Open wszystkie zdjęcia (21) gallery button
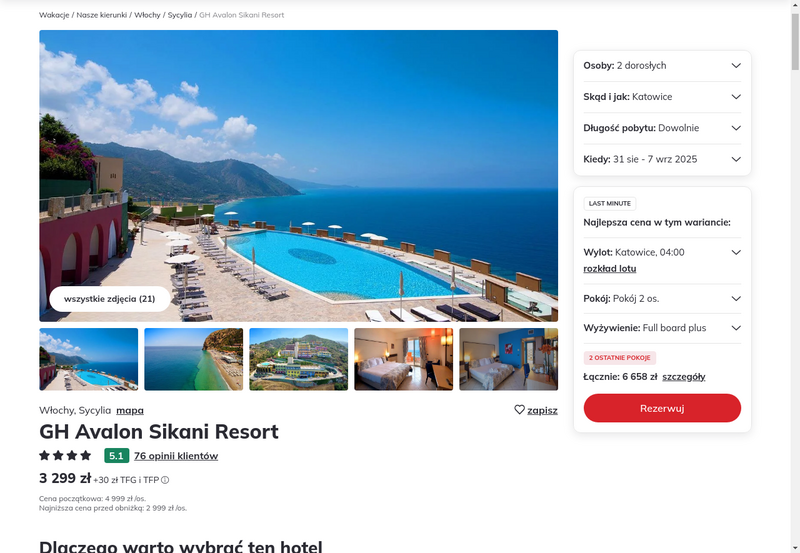Screen dimensions: 800x553 point(110,299)
